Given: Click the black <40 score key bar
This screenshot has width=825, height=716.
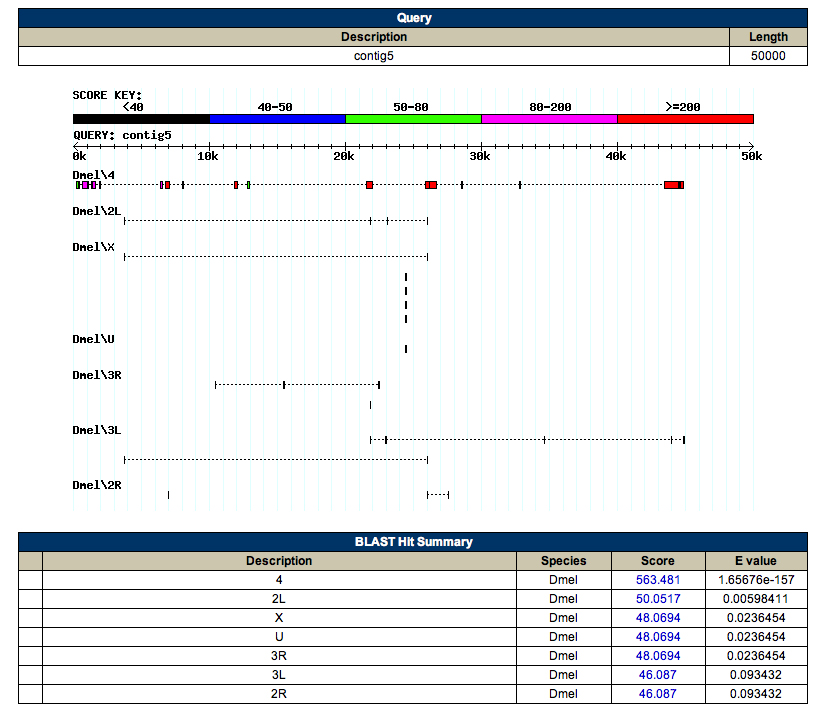Looking at the screenshot, I should click(x=142, y=119).
